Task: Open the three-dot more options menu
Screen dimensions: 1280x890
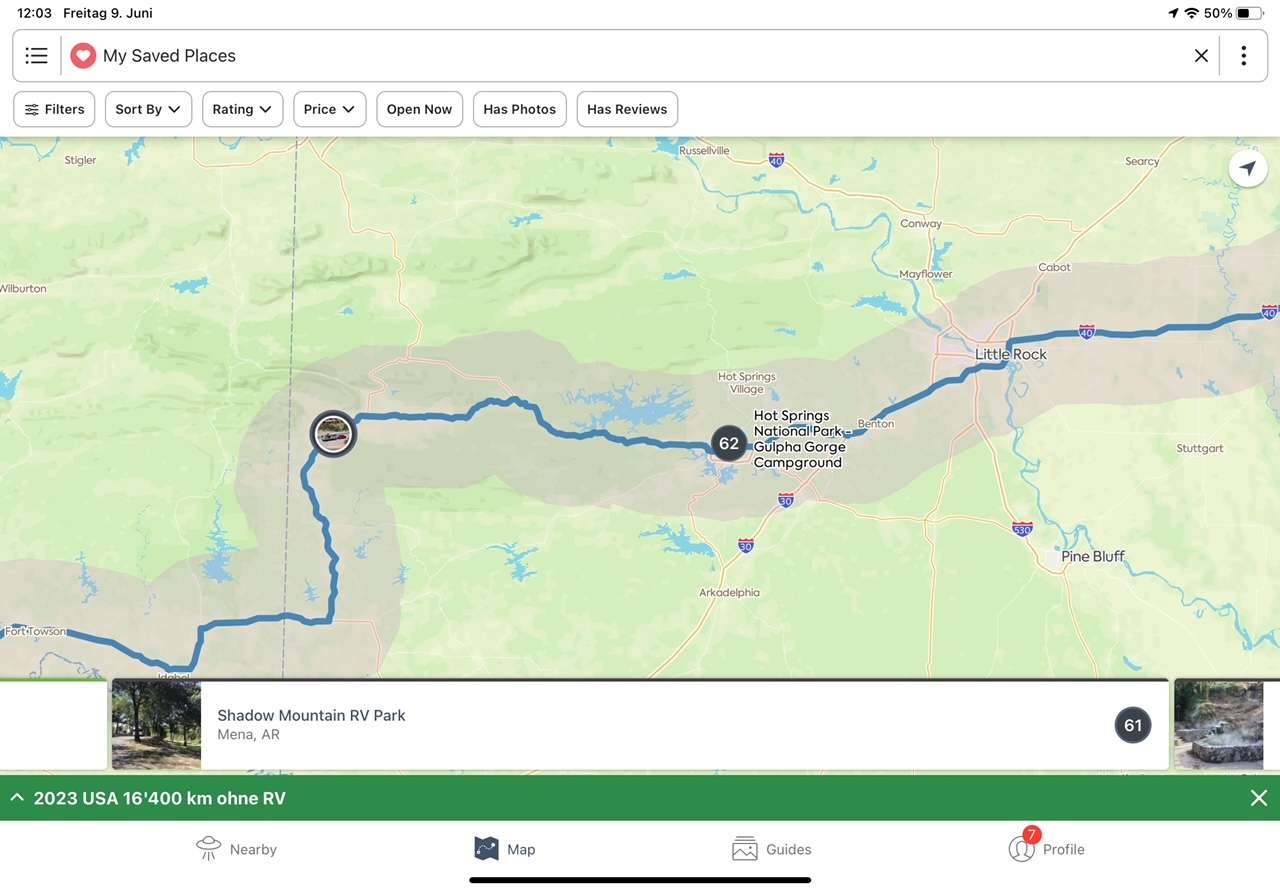Action: click(x=1243, y=56)
